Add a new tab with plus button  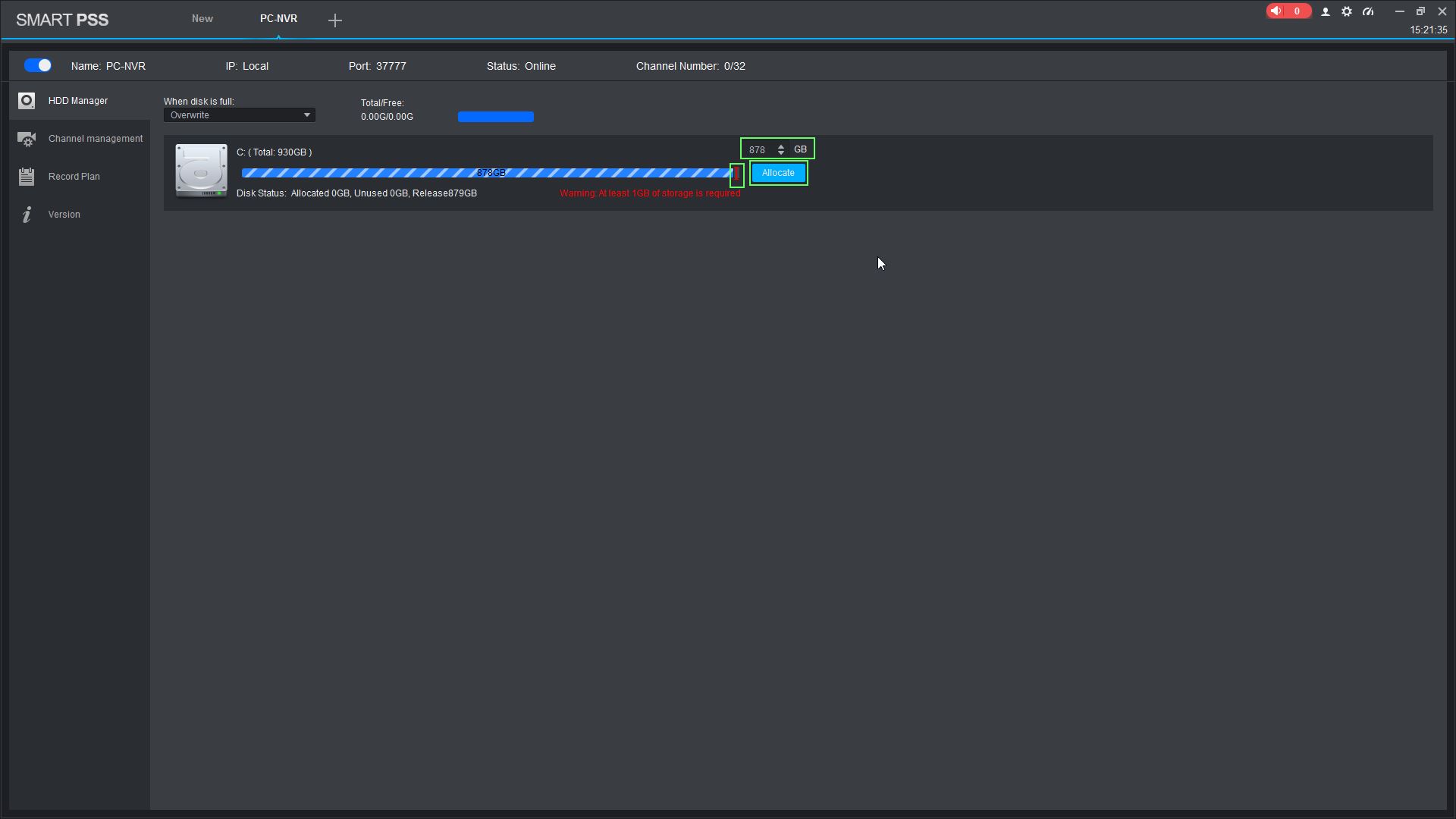tap(335, 20)
